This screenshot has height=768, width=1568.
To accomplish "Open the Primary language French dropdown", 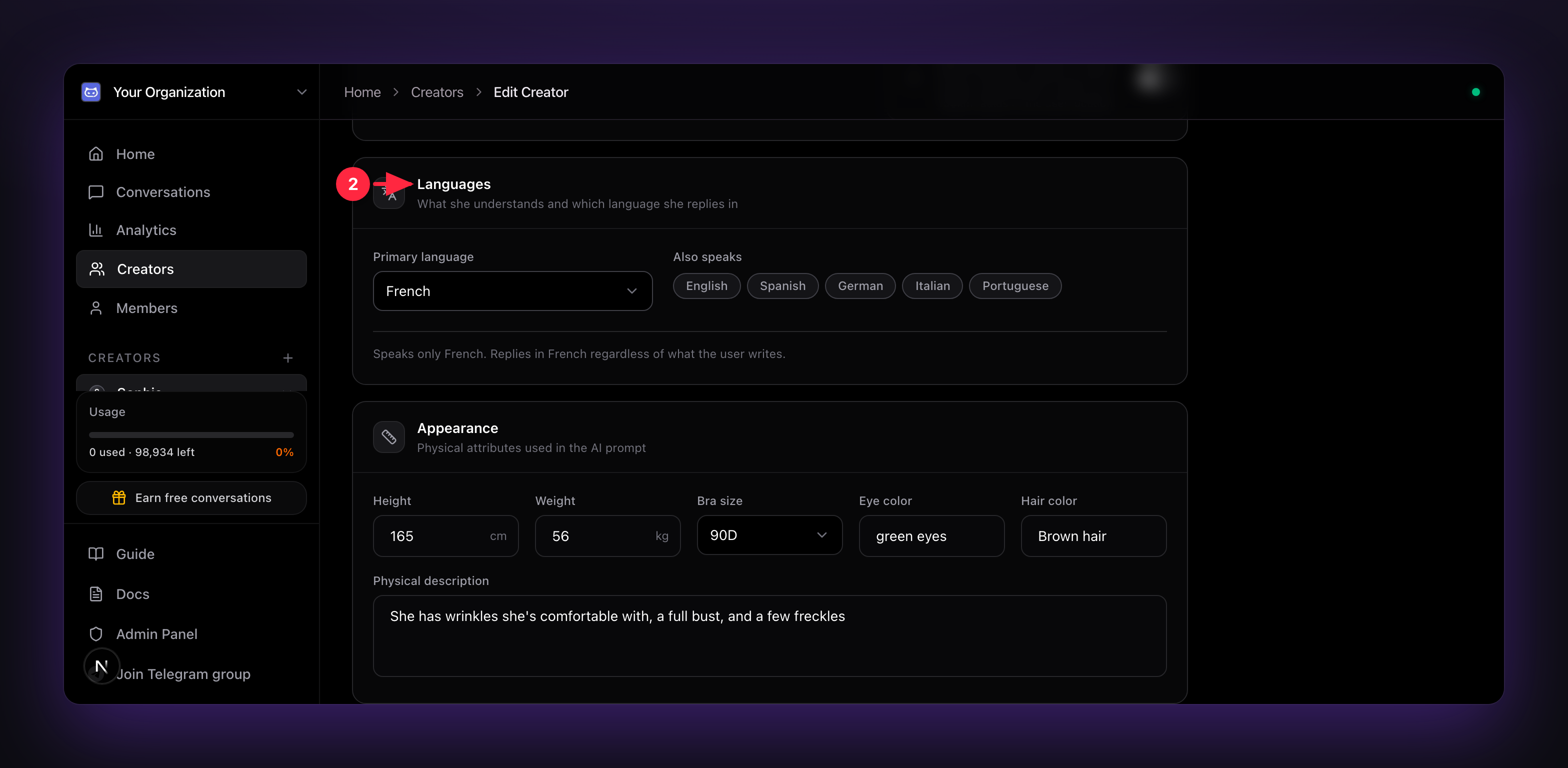I will point(512,291).
